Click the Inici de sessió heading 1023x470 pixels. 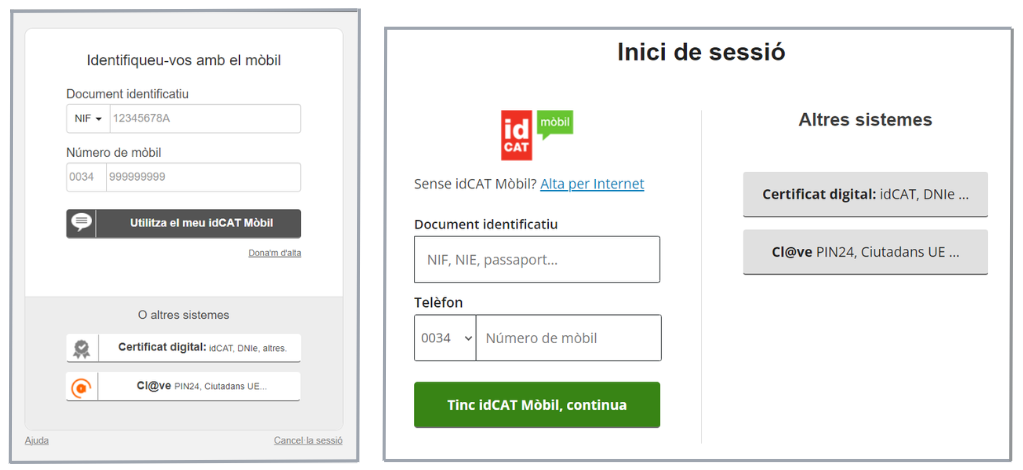pos(701,52)
